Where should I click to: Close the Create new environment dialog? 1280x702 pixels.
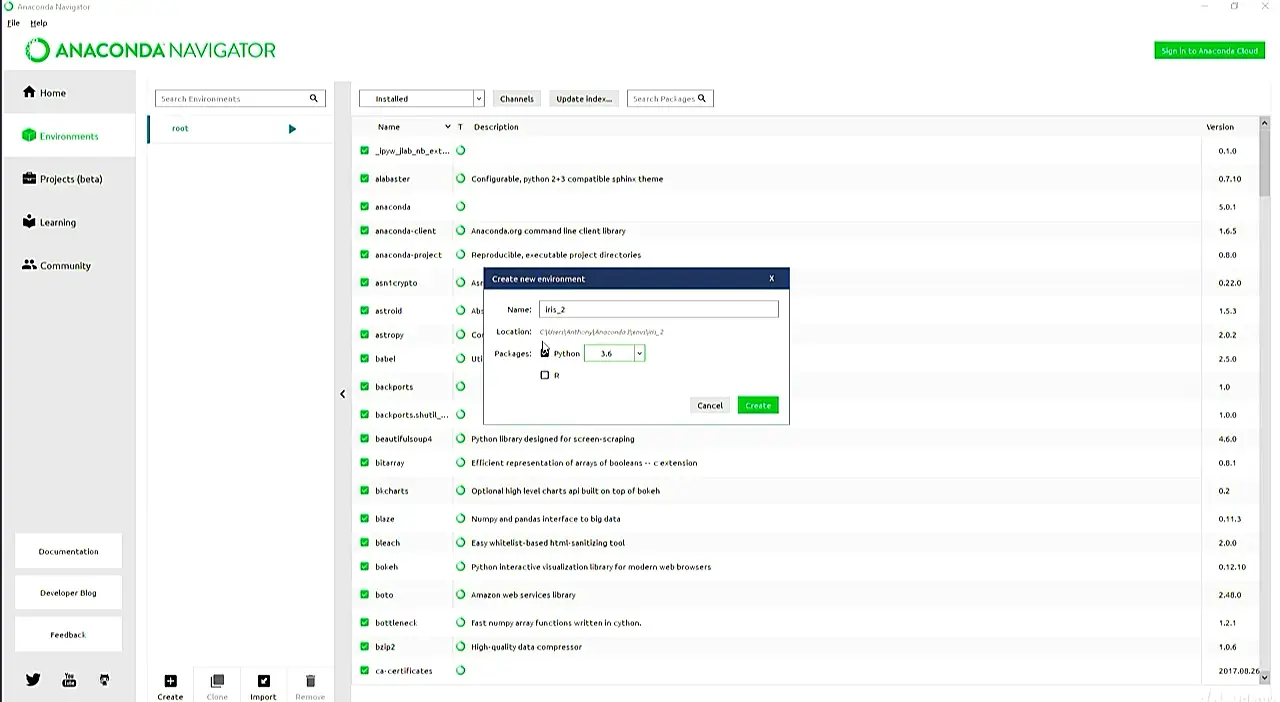771,279
